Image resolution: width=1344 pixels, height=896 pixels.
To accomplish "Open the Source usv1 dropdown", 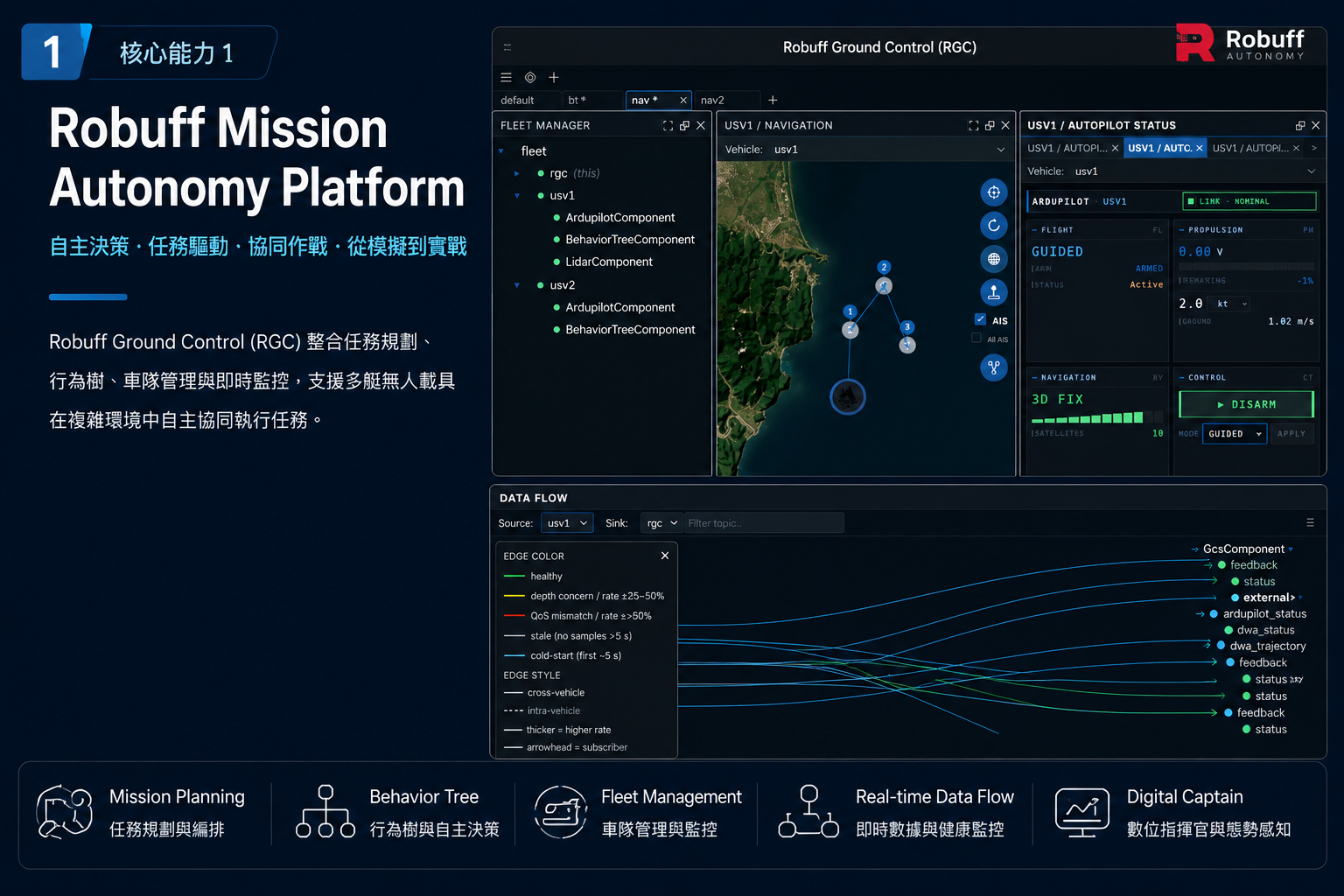I will [x=567, y=523].
